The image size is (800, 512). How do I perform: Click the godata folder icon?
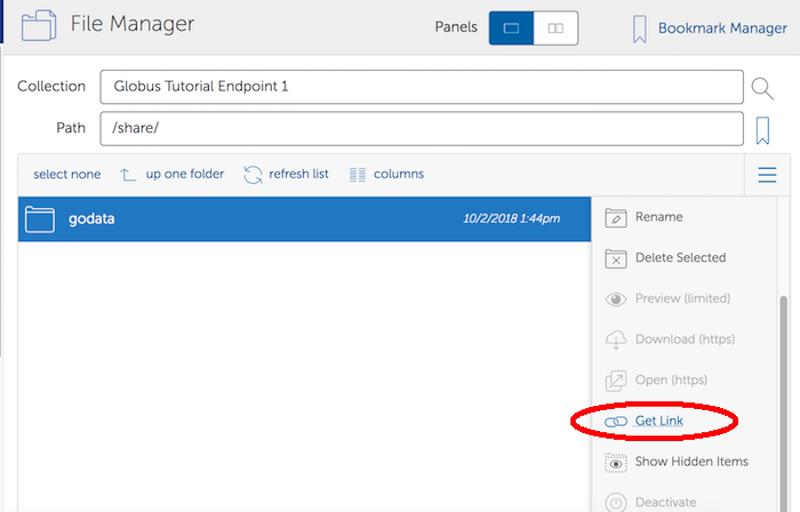click(x=40, y=219)
